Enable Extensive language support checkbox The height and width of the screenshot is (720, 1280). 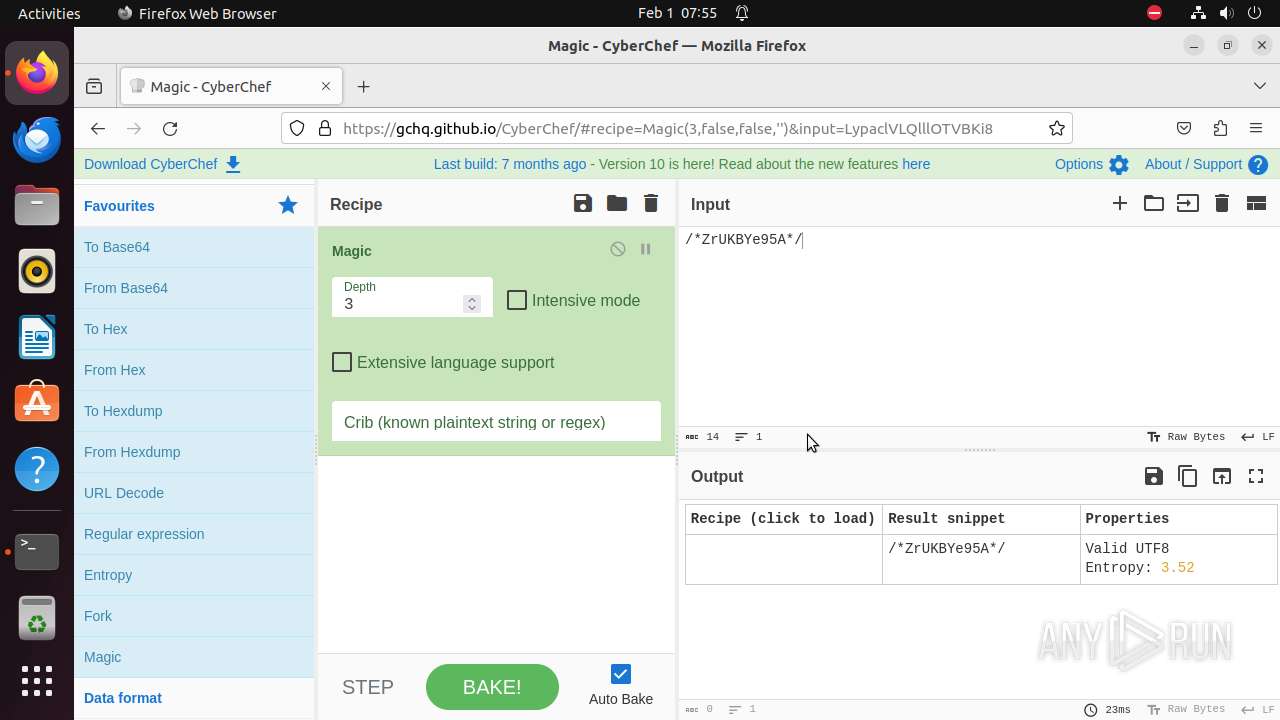[342, 362]
